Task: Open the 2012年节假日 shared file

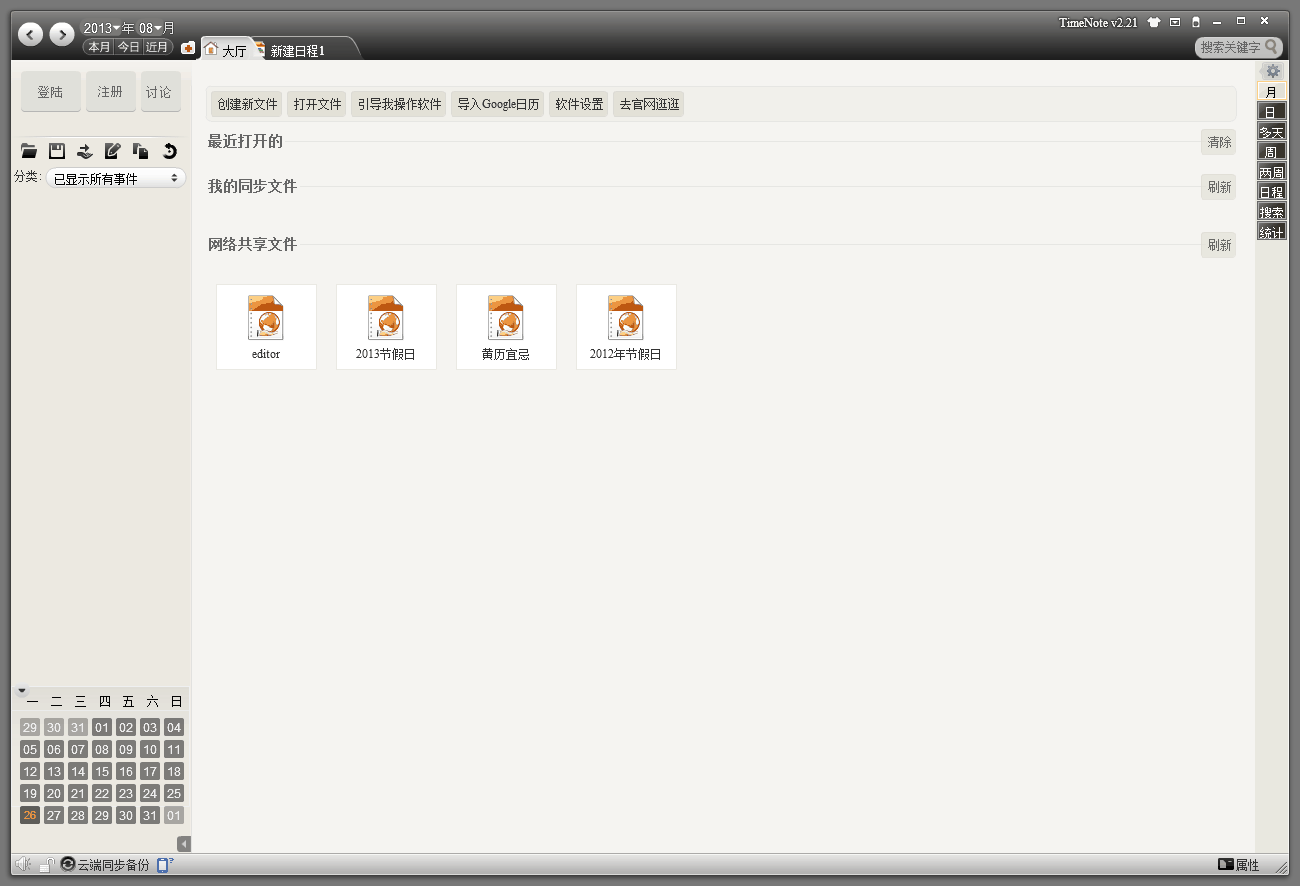Action: (x=626, y=327)
